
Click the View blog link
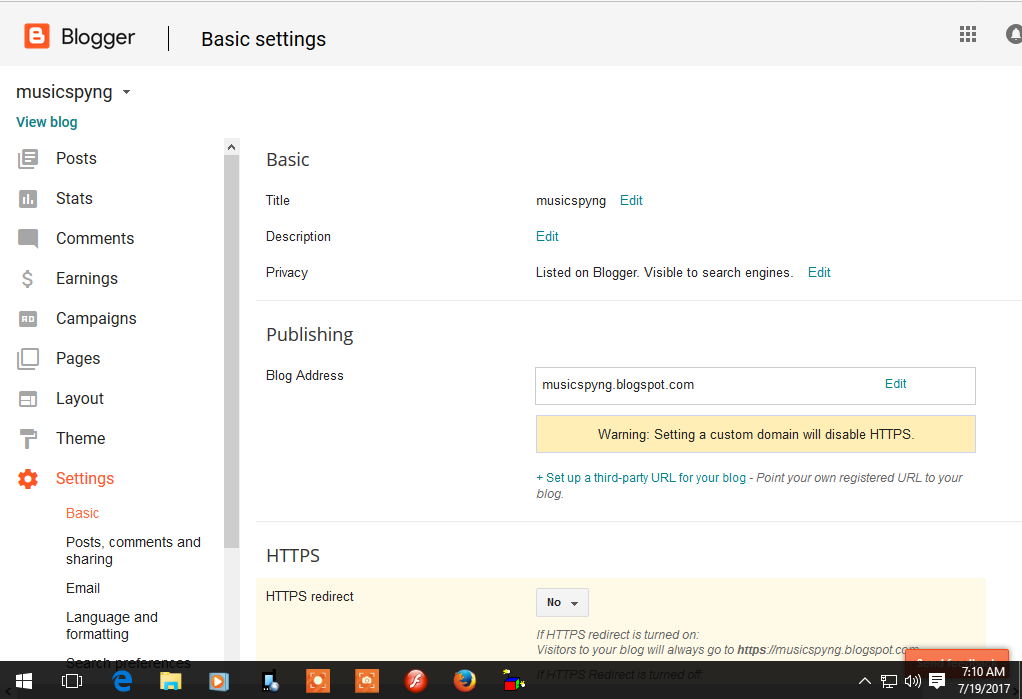coord(47,122)
